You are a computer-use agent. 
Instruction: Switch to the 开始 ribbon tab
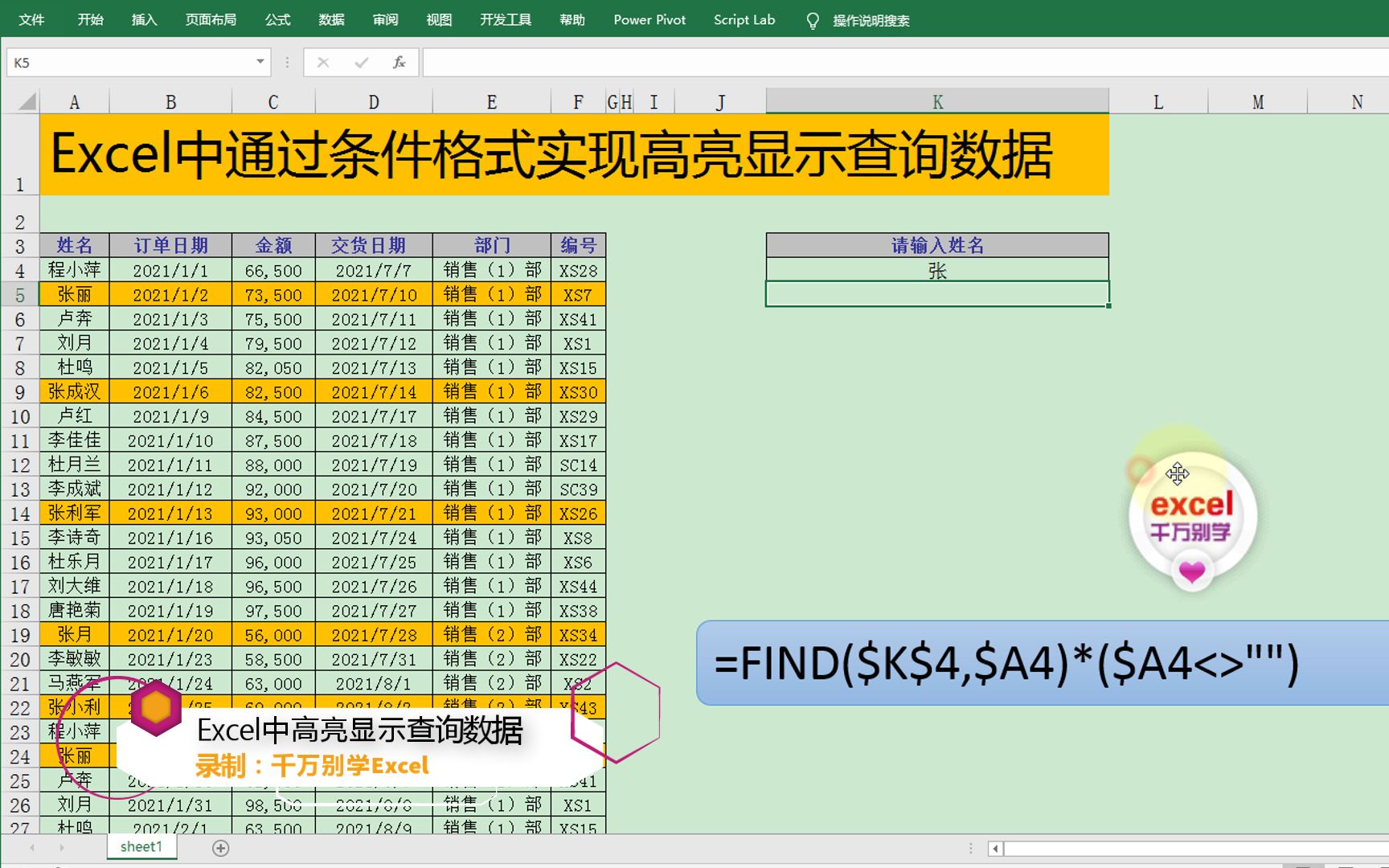[89, 20]
